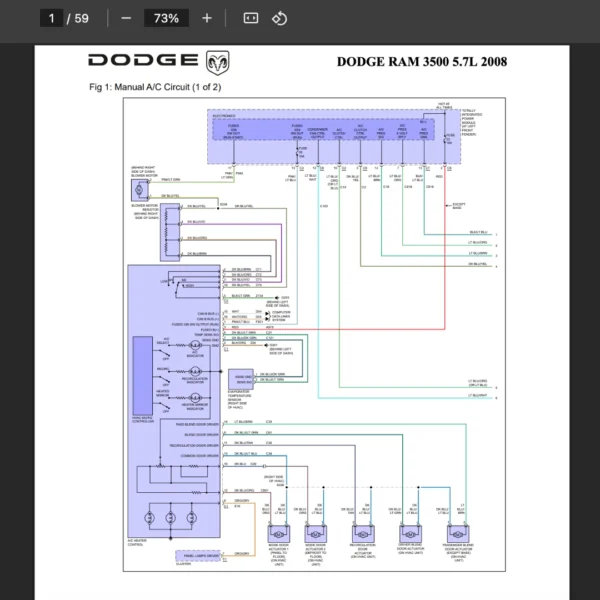Click the Dodge ram head emblem
Viewport: 600px width, 600px height.
218,62
